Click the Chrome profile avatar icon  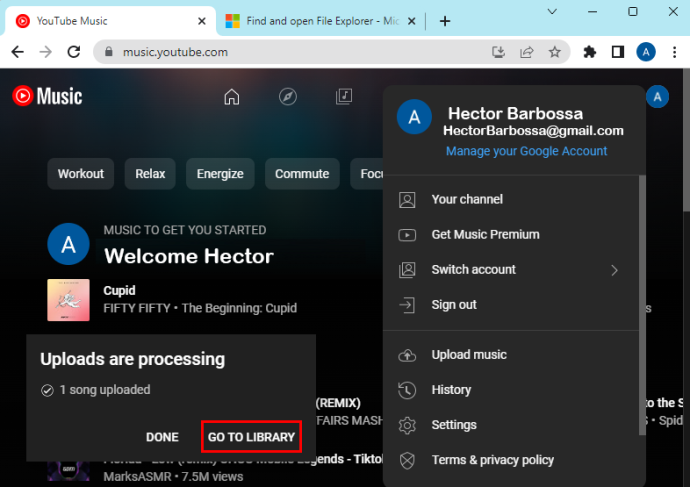tap(646, 52)
